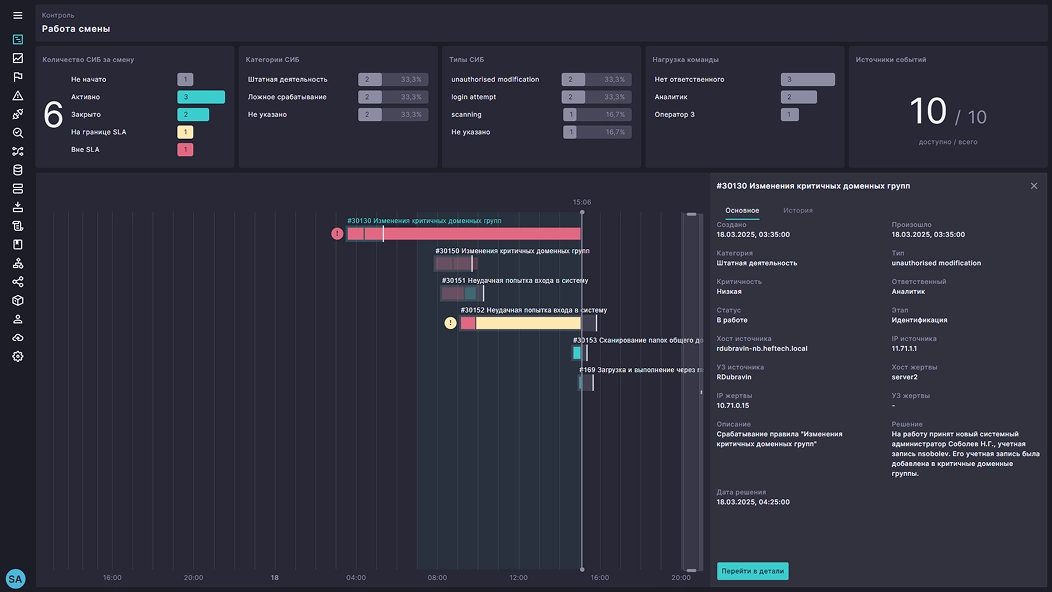Click the Перейти в детали button
Screen dimensions: 1052x592
point(752,571)
